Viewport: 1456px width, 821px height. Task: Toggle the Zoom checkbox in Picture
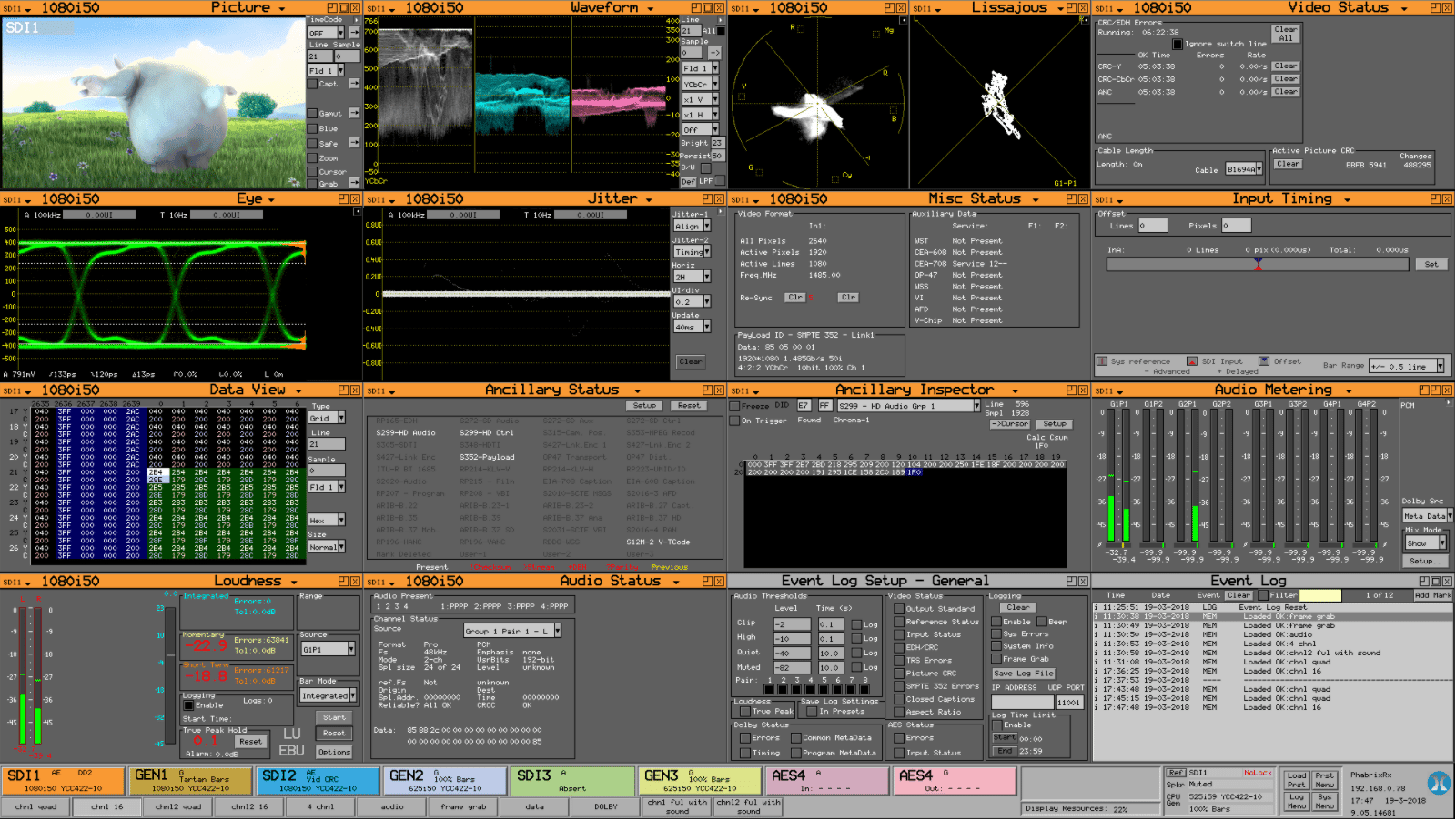tap(312, 157)
